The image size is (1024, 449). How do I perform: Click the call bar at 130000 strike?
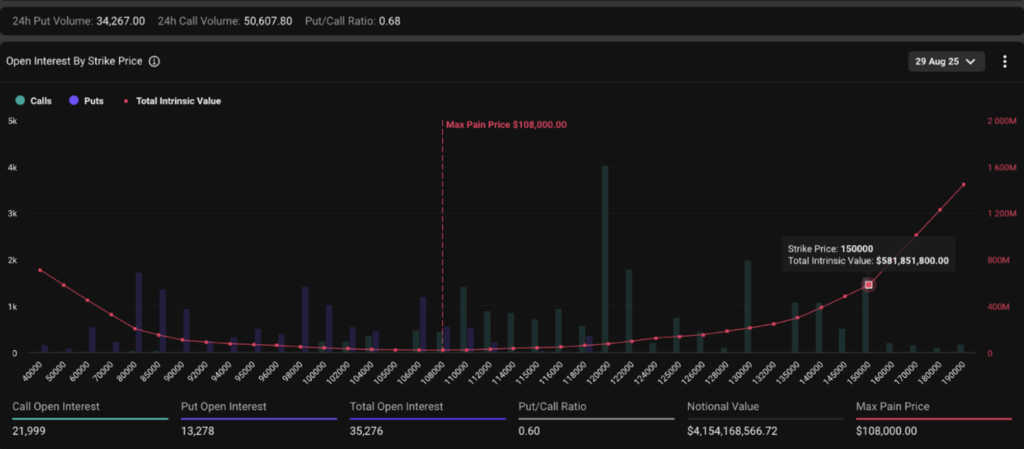(747, 305)
